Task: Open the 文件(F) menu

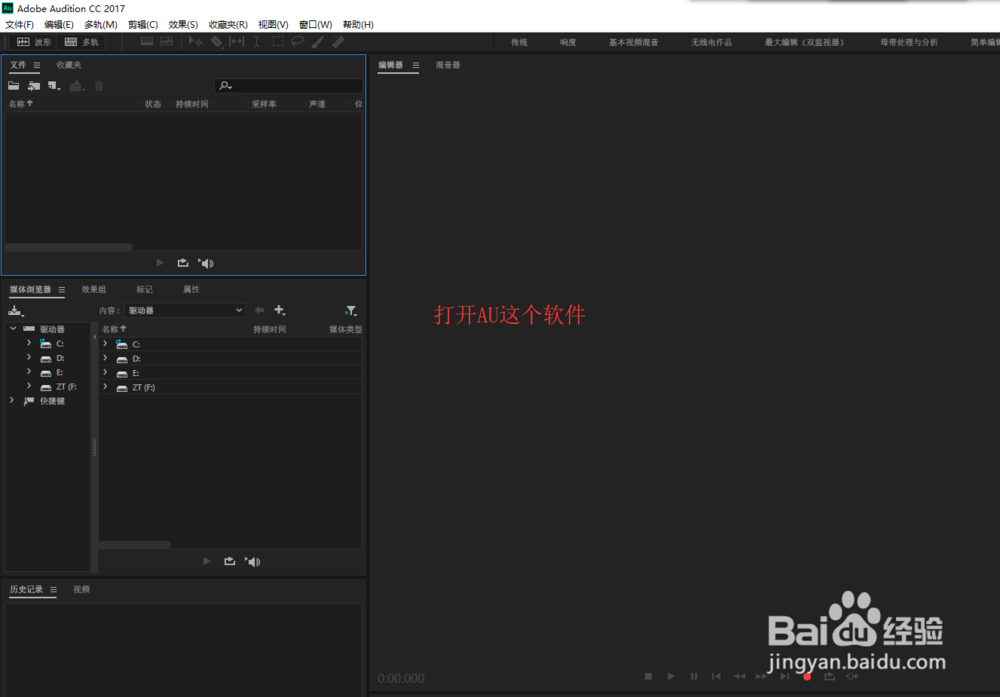Action: pos(19,24)
